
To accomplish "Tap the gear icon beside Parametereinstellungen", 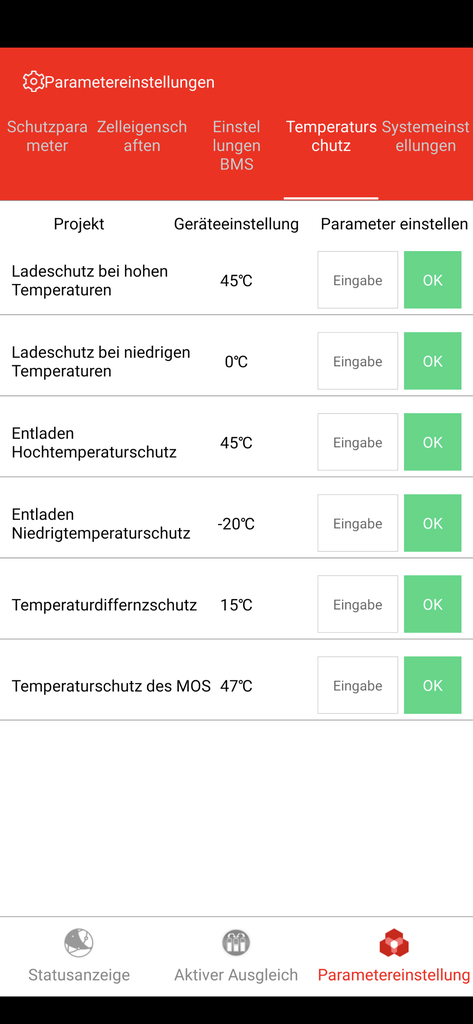I will point(33,82).
